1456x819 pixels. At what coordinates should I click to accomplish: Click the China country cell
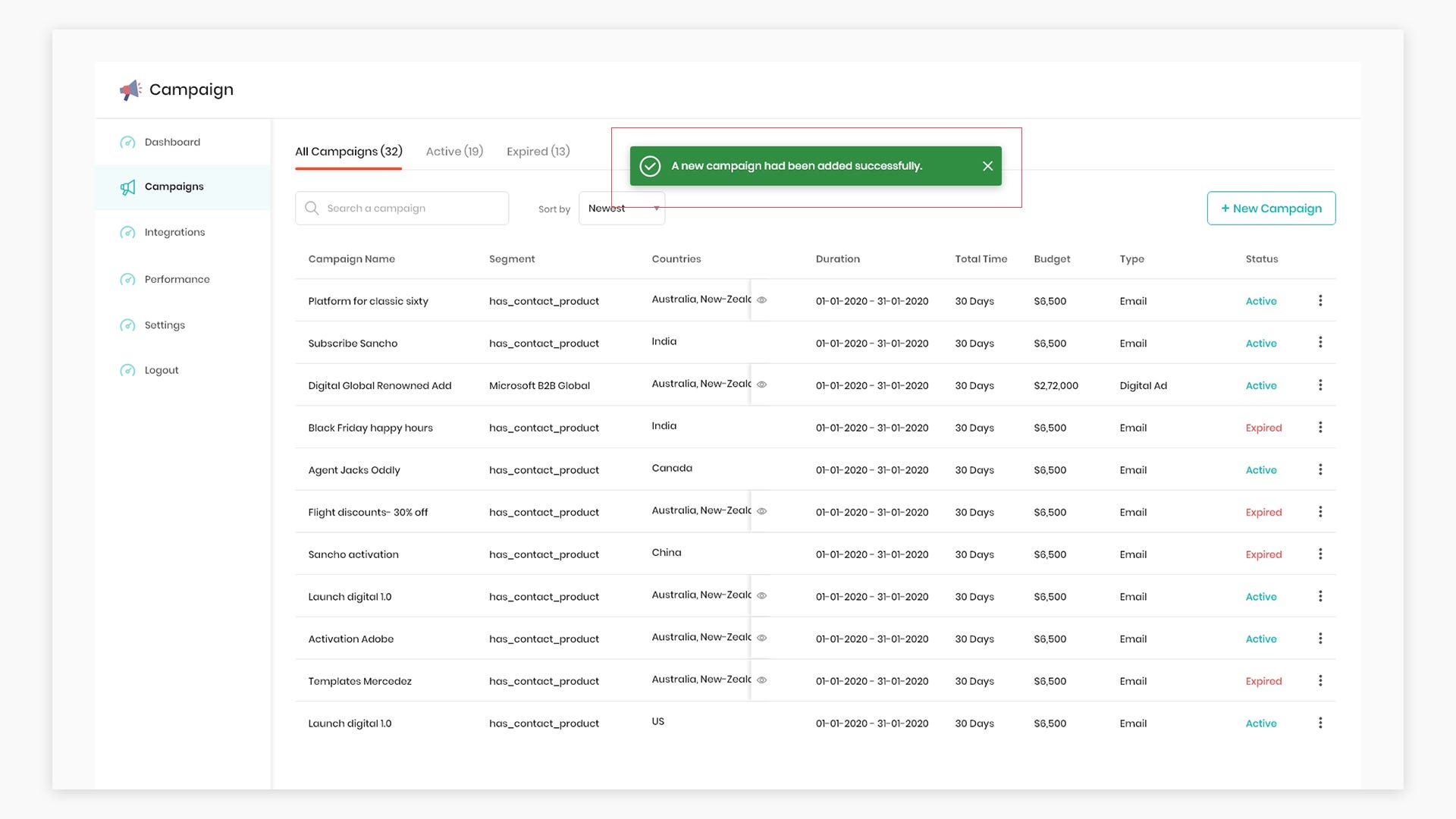(667, 553)
